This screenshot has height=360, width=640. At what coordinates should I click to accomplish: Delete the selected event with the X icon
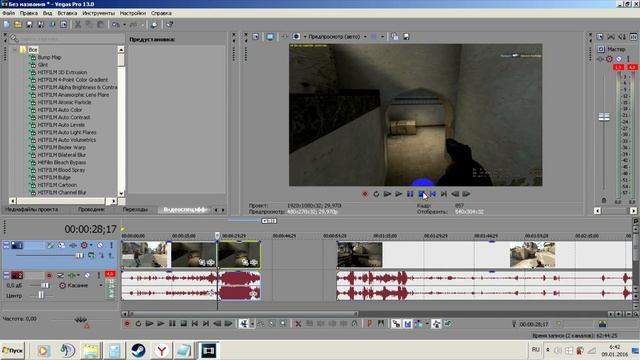click(298, 324)
